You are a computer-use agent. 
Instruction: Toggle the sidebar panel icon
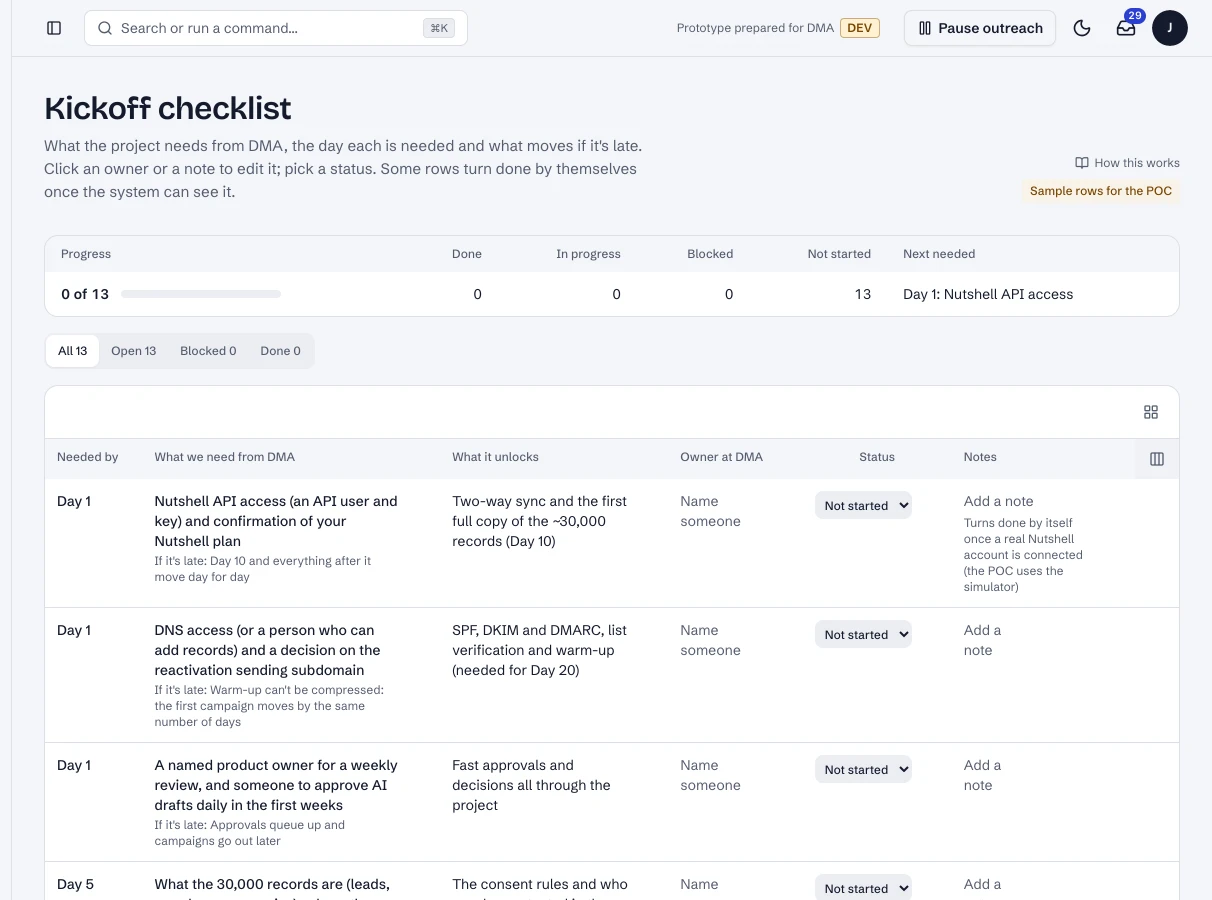tap(54, 28)
